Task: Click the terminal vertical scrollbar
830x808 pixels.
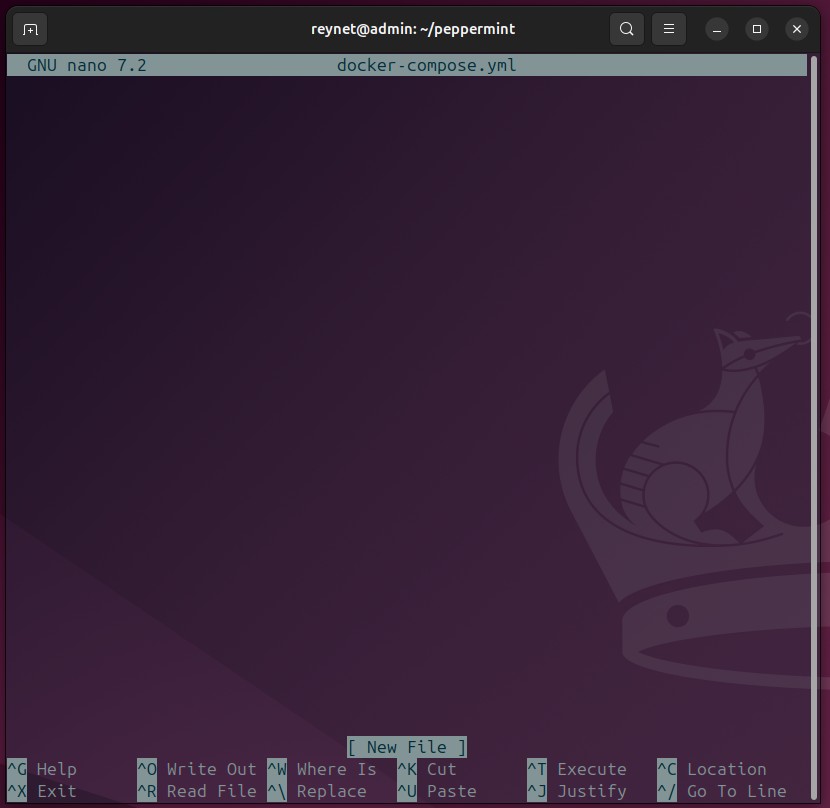Action: pyautogui.click(x=815, y=426)
